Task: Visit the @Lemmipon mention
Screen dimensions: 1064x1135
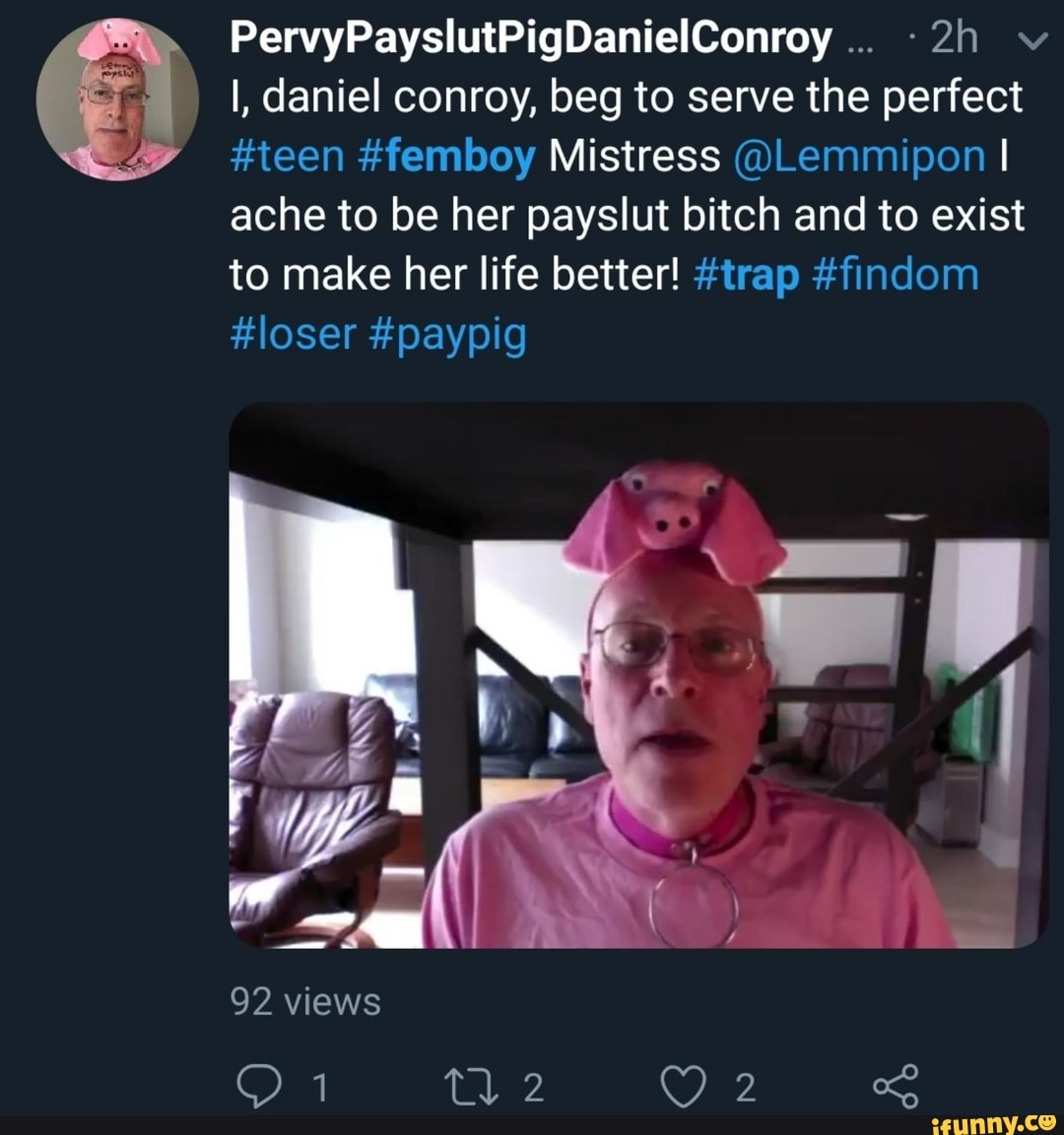Action: tap(859, 157)
